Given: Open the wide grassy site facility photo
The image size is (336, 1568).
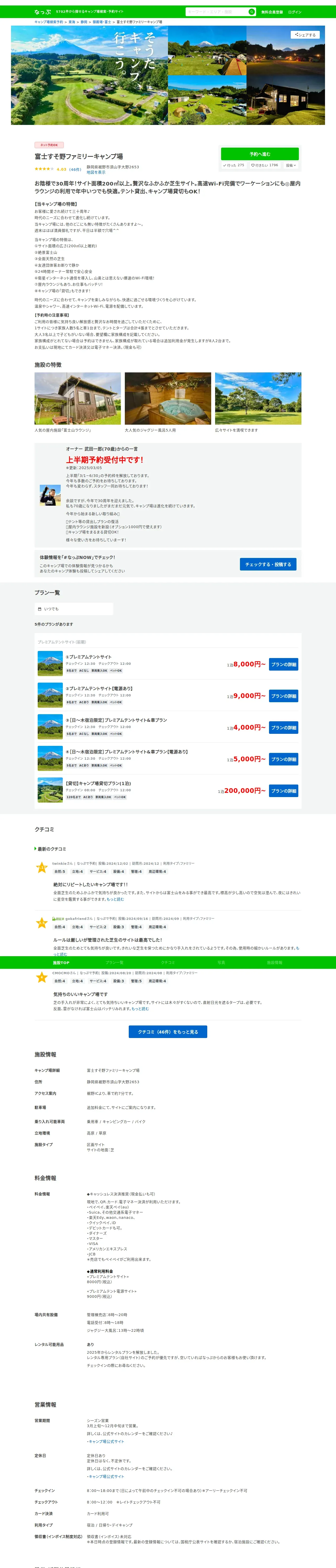Looking at the screenshot, I should tap(258, 399).
